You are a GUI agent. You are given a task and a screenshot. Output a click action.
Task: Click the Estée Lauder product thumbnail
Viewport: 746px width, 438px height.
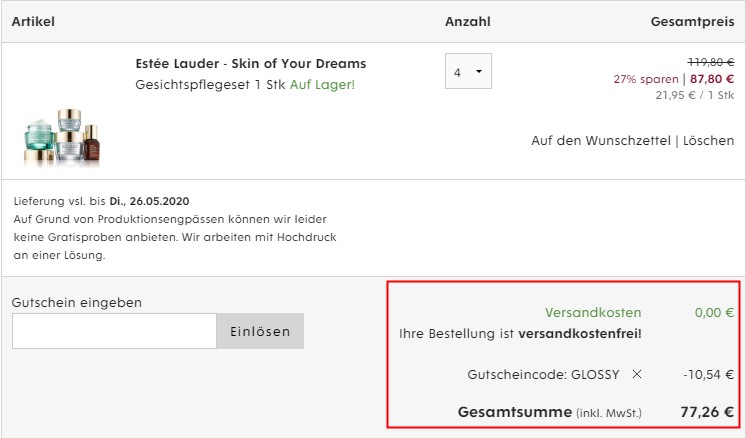pyautogui.click(x=62, y=137)
